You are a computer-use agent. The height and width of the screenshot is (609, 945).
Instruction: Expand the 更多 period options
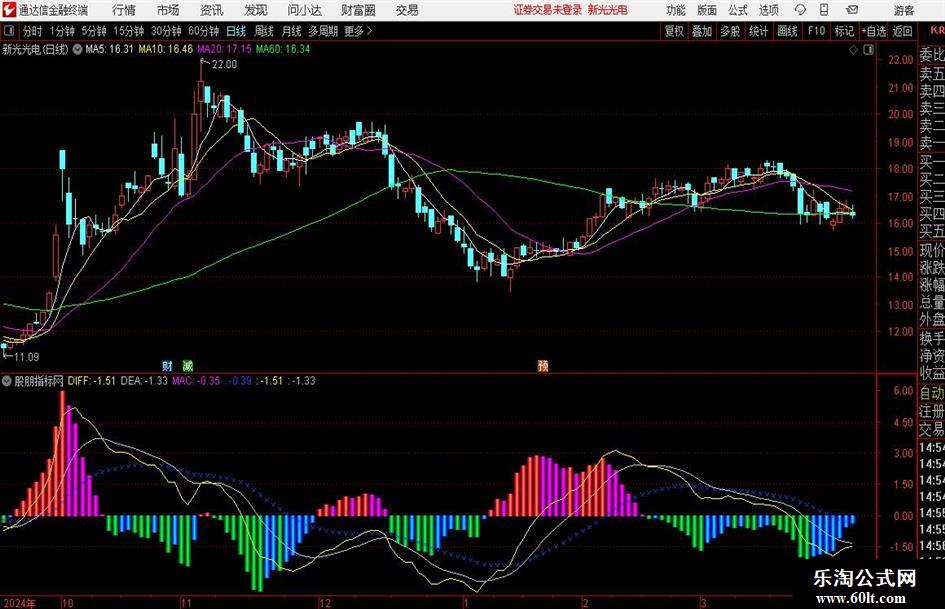359,31
